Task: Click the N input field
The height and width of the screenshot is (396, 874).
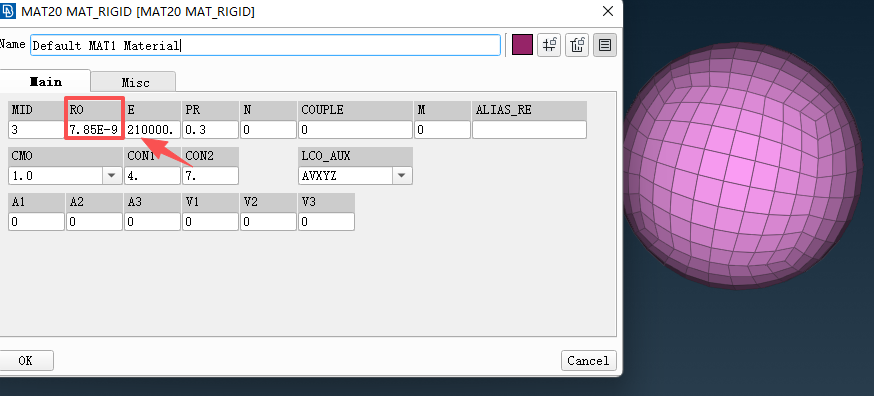Action: click(269, 130)
